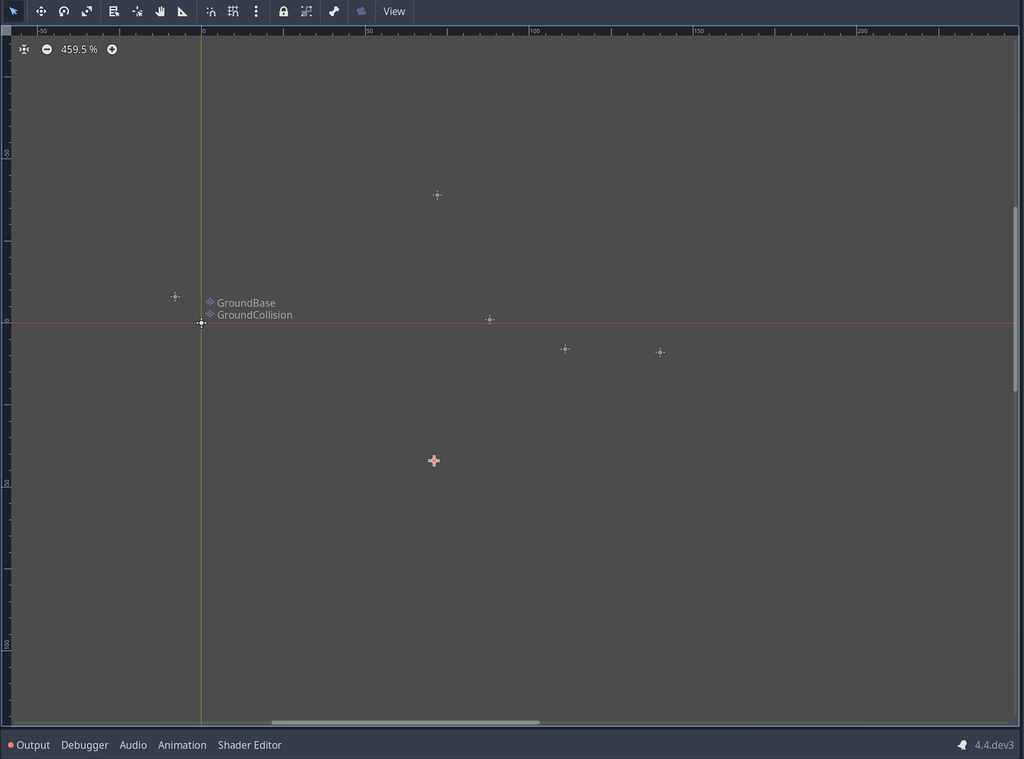Screen dimensions: 1024x759
Task: Click the origin crosshair handle
Action: click(201, 323)
